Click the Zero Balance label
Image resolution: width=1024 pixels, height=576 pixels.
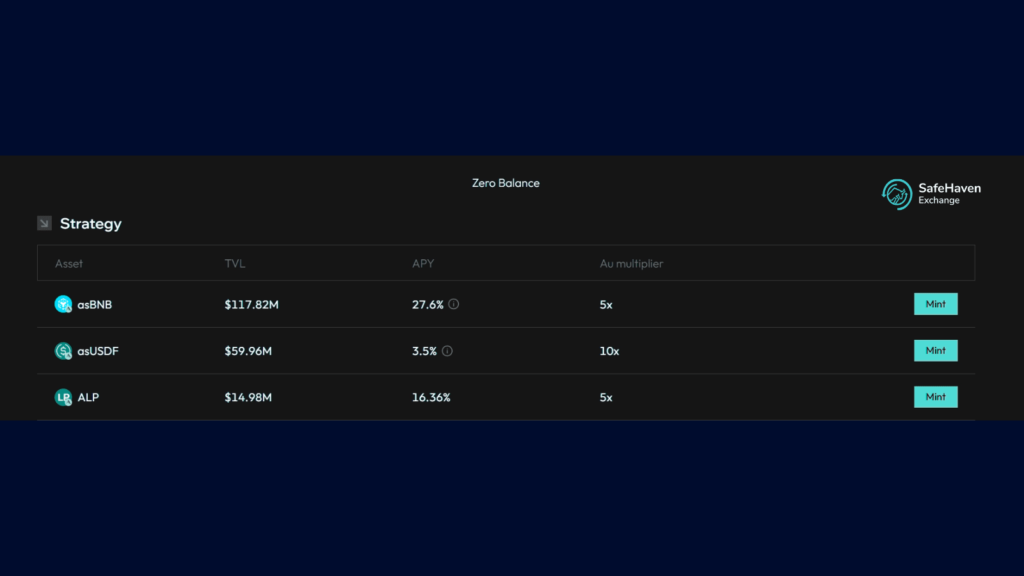[506, 184]
